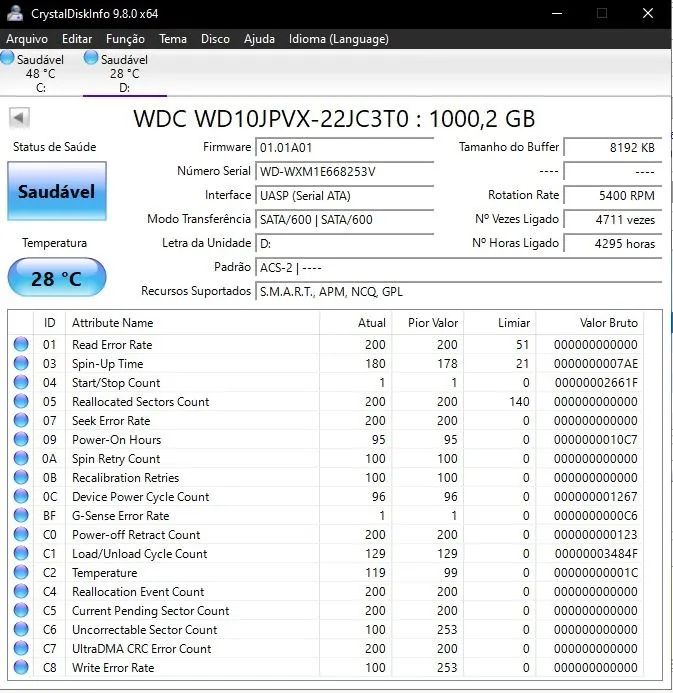
Task: Click the power-on count 4711 vezes
Action: (613, 219)
